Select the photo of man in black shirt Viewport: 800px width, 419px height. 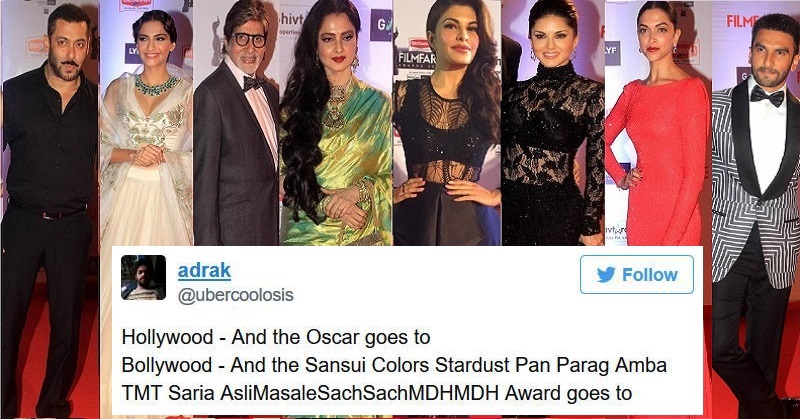tap(49, 209)
